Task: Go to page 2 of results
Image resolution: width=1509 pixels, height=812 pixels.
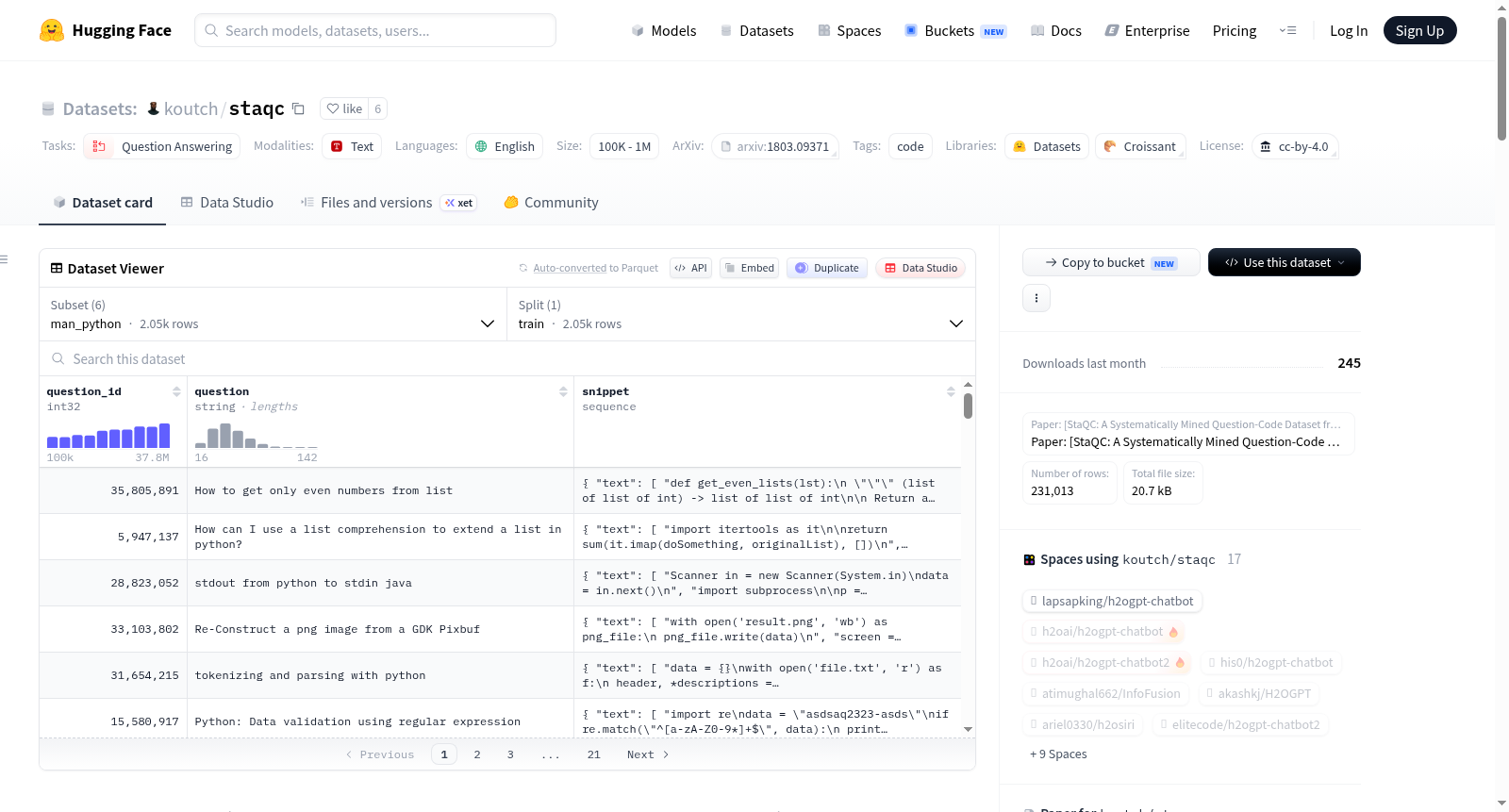Action: (x=477, y=754)
